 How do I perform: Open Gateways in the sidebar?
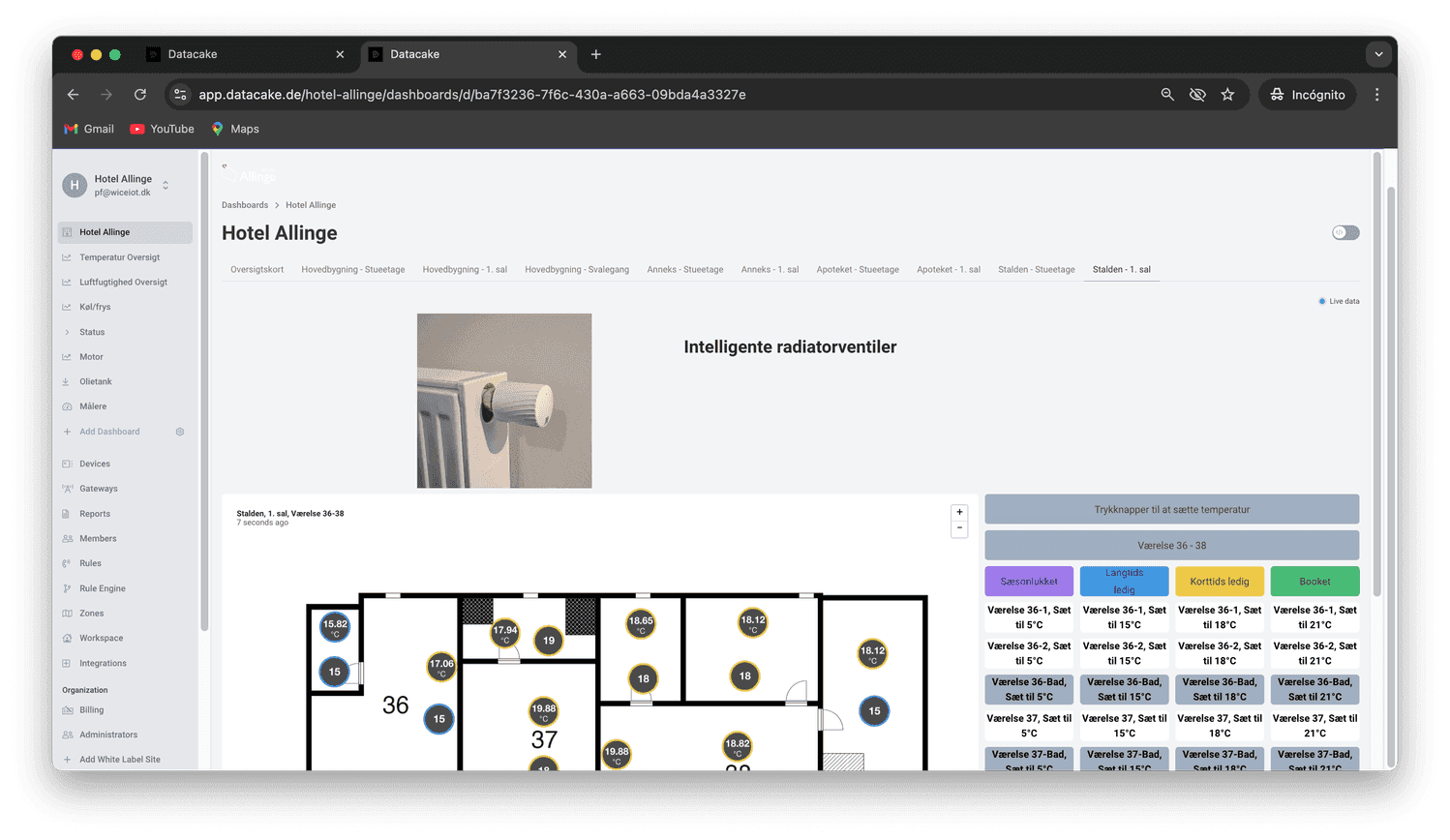[99, 489]
